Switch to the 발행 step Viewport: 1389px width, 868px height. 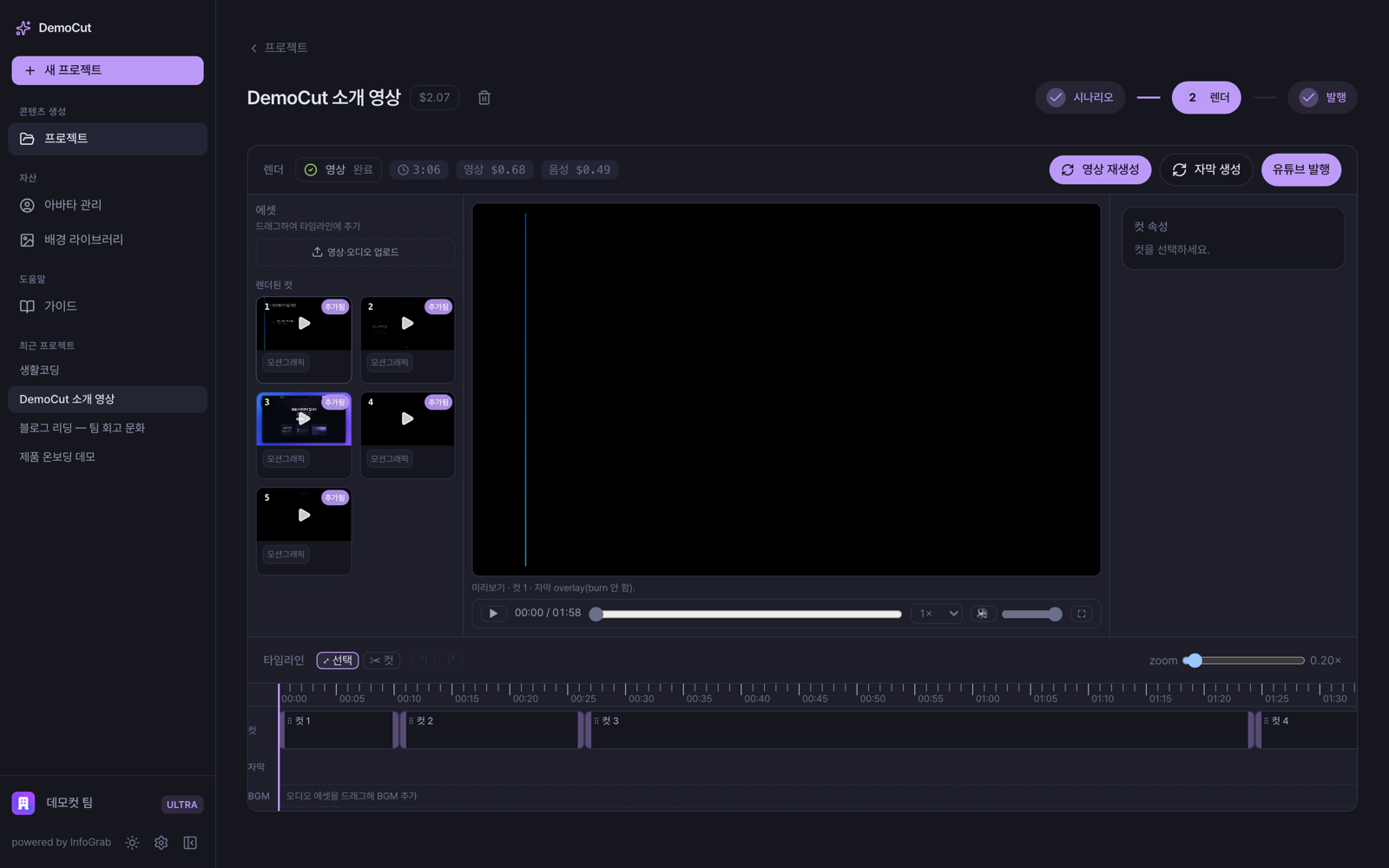coord(1323,97)
